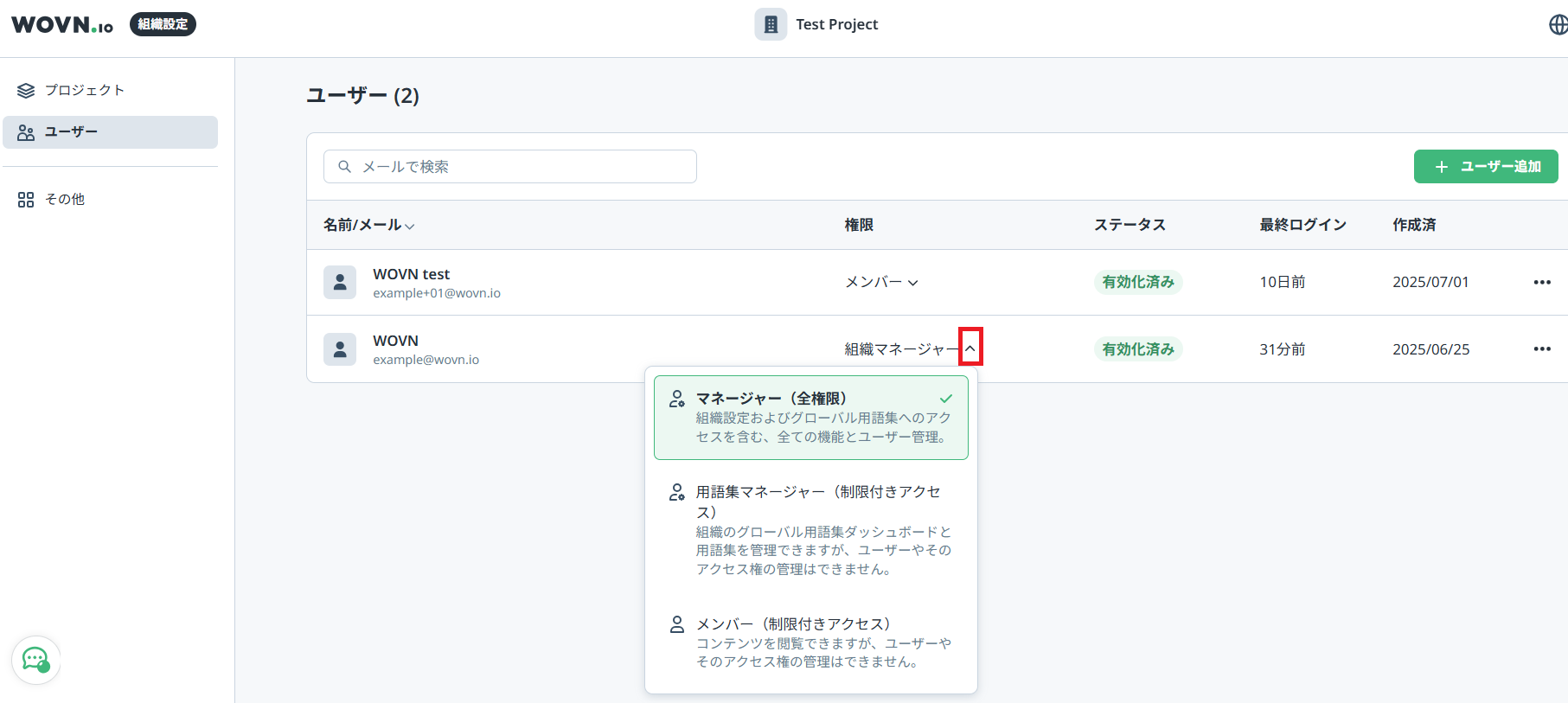This screenshot has width=1568, height=703.
Task: Click the search magnifier icon
Action: [344, 166]
